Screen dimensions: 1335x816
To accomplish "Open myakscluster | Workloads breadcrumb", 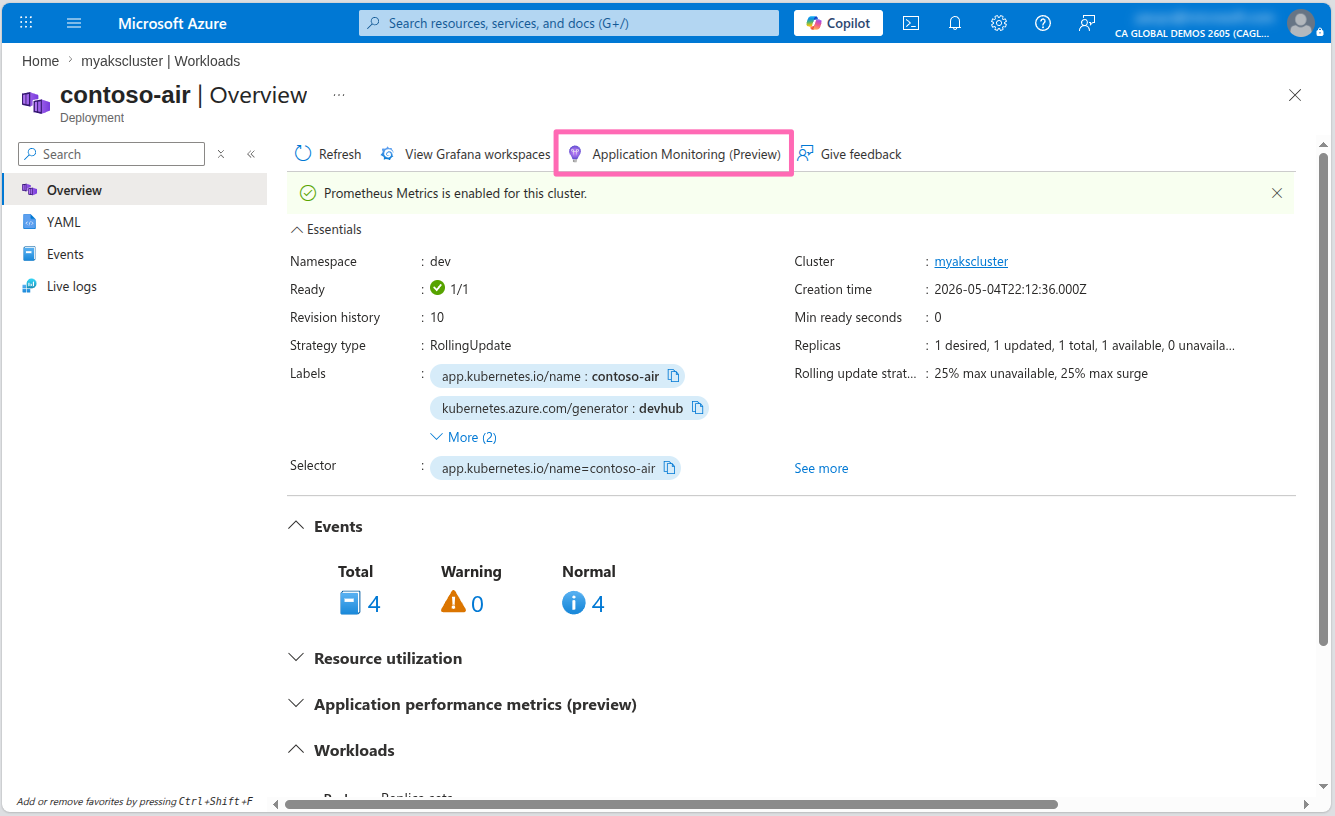I will pos(160,61).
